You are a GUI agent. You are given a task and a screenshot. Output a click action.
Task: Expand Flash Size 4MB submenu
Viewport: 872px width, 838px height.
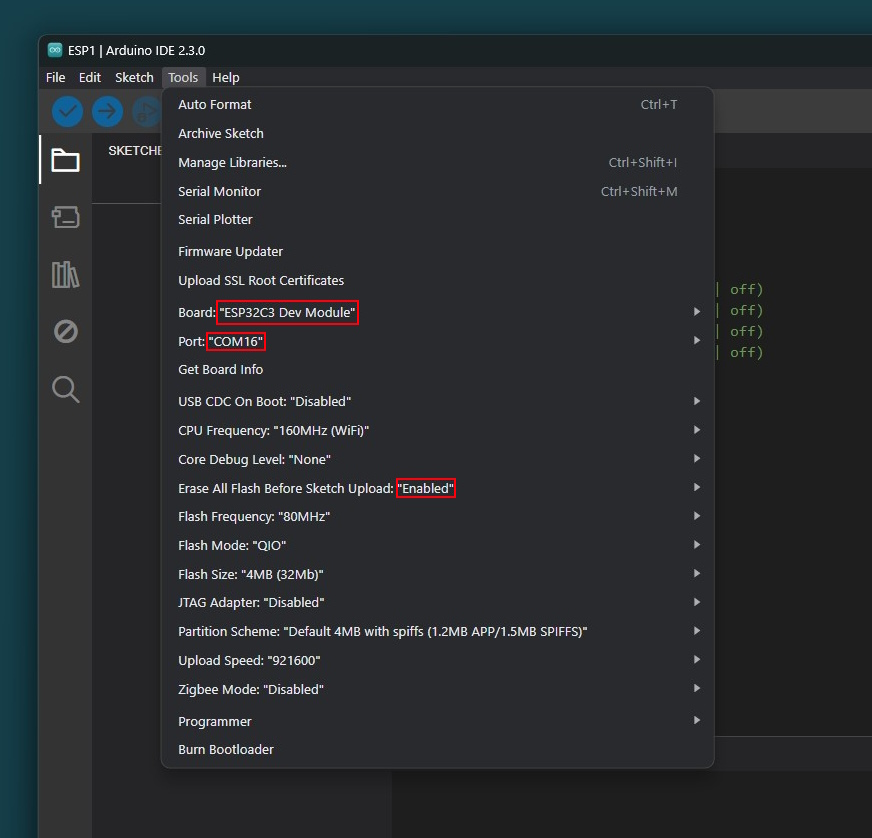[437, 574]
